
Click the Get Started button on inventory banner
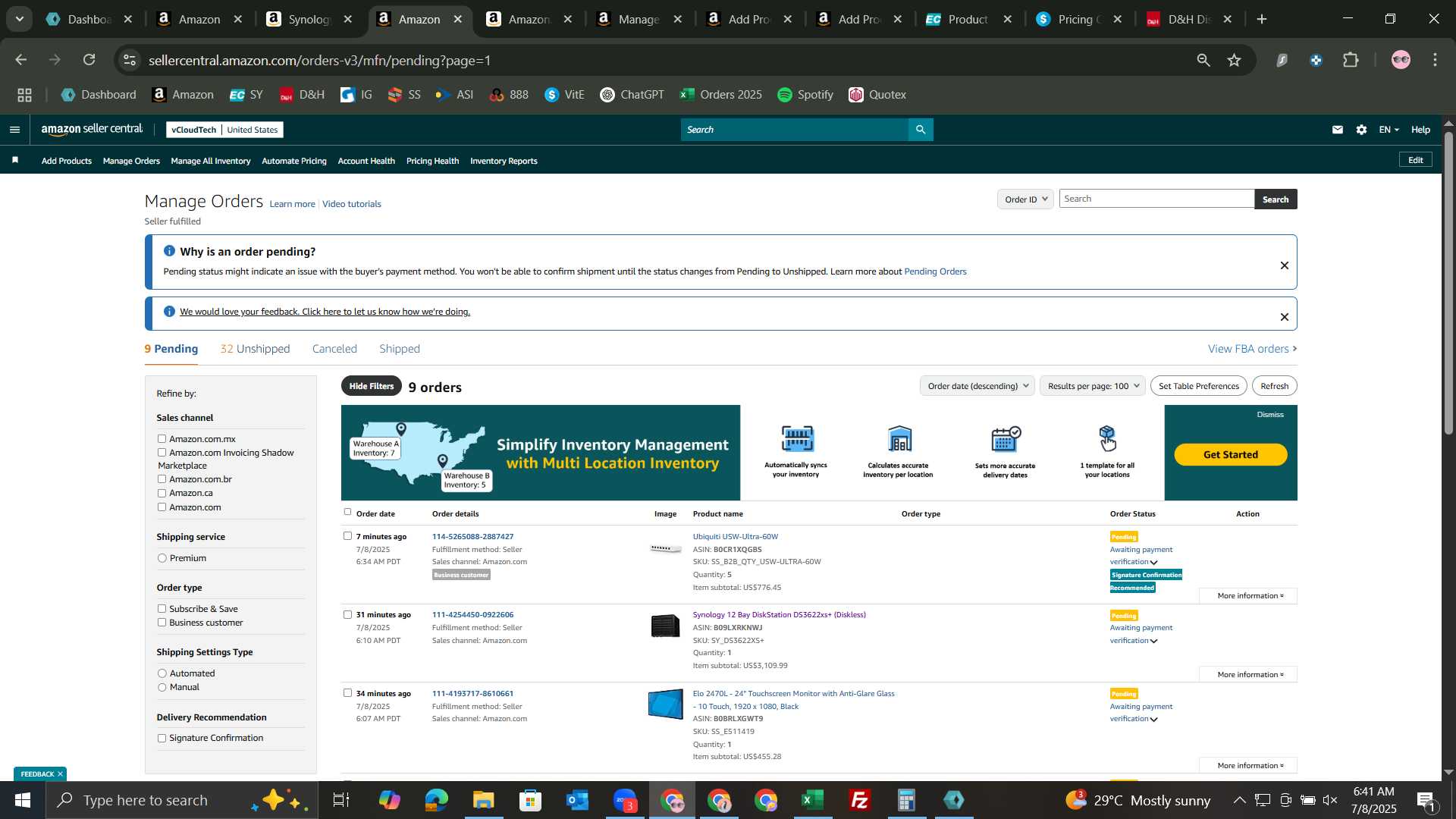pos(1231,454)
